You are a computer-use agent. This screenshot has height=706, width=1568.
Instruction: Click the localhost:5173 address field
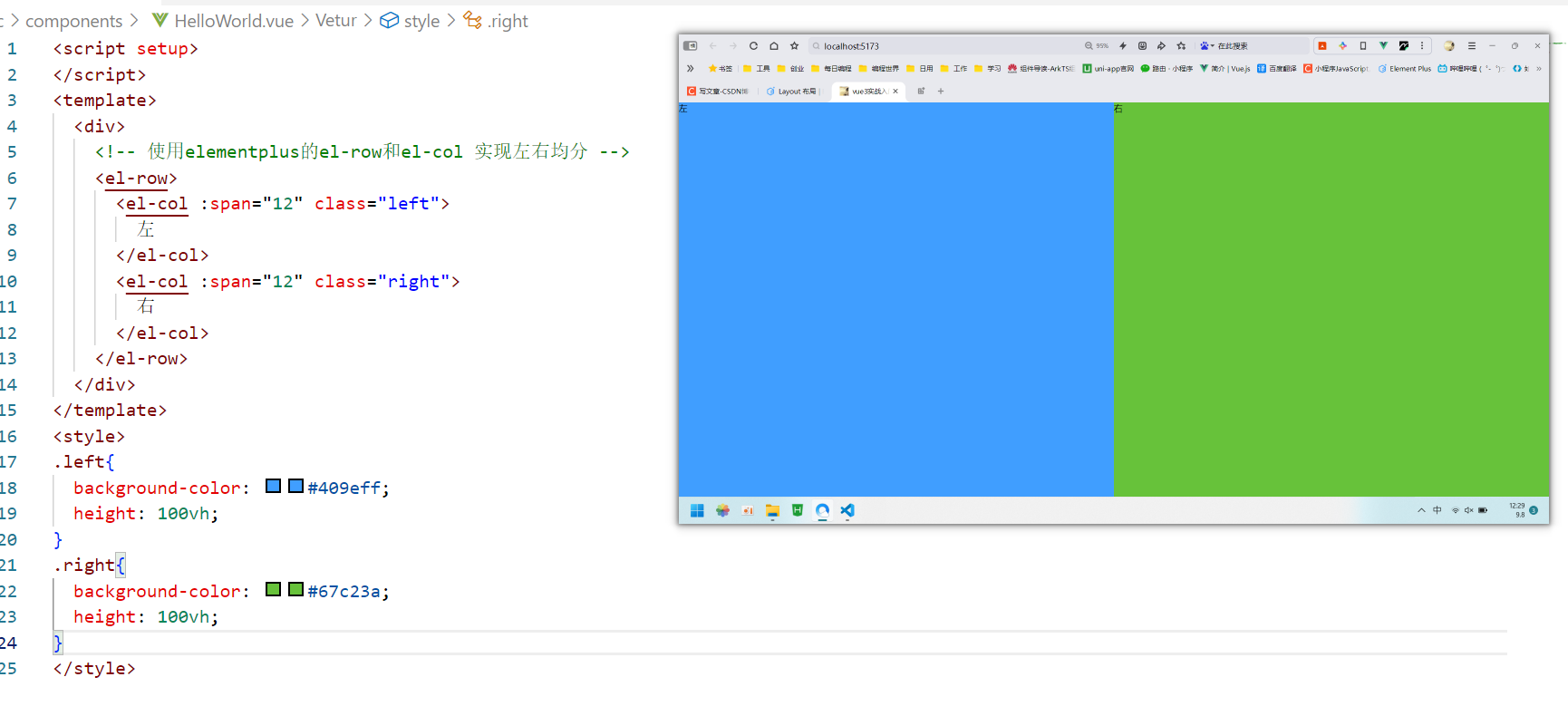[943, 45]
